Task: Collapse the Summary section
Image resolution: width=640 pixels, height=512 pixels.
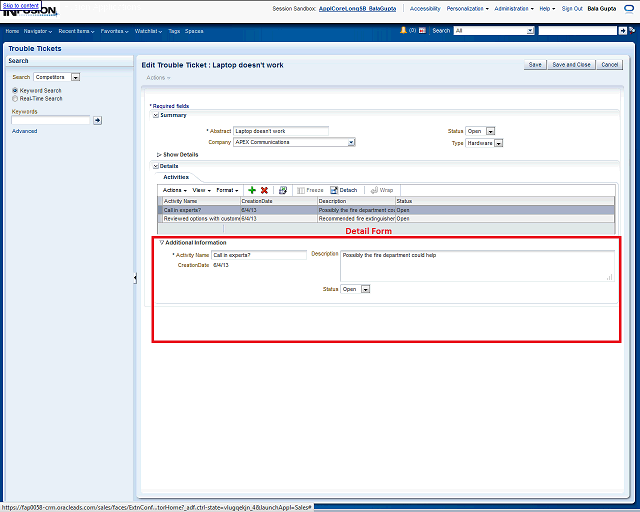Action: coord(155,115)
